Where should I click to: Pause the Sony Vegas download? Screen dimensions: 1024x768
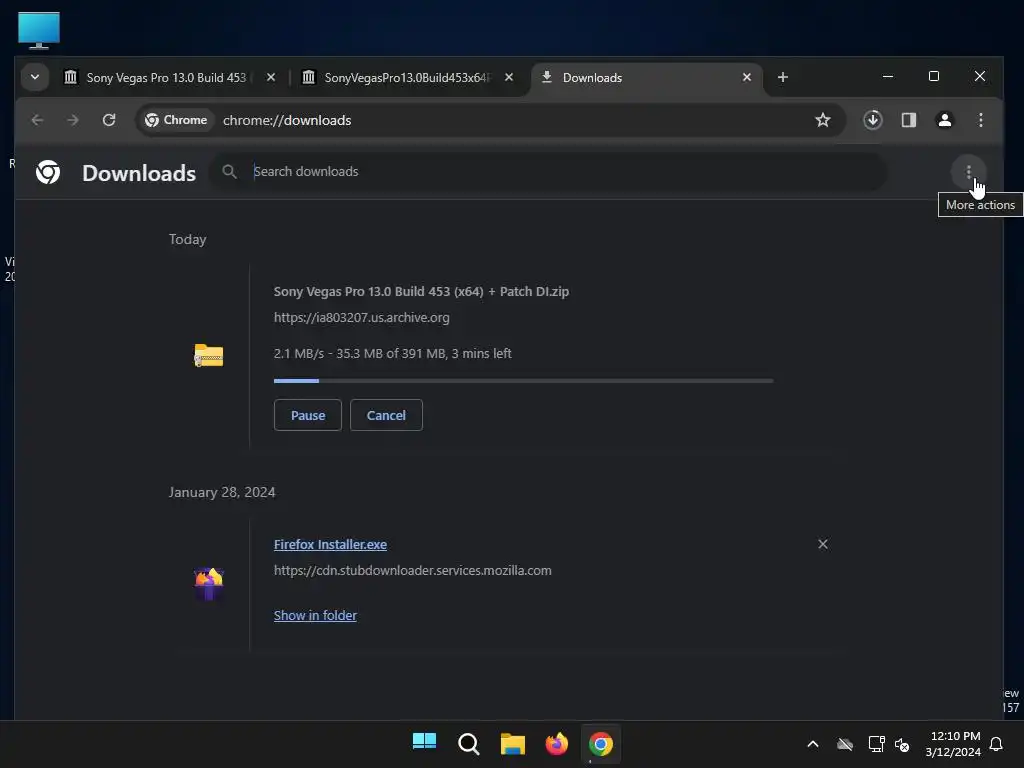point(308,415)
